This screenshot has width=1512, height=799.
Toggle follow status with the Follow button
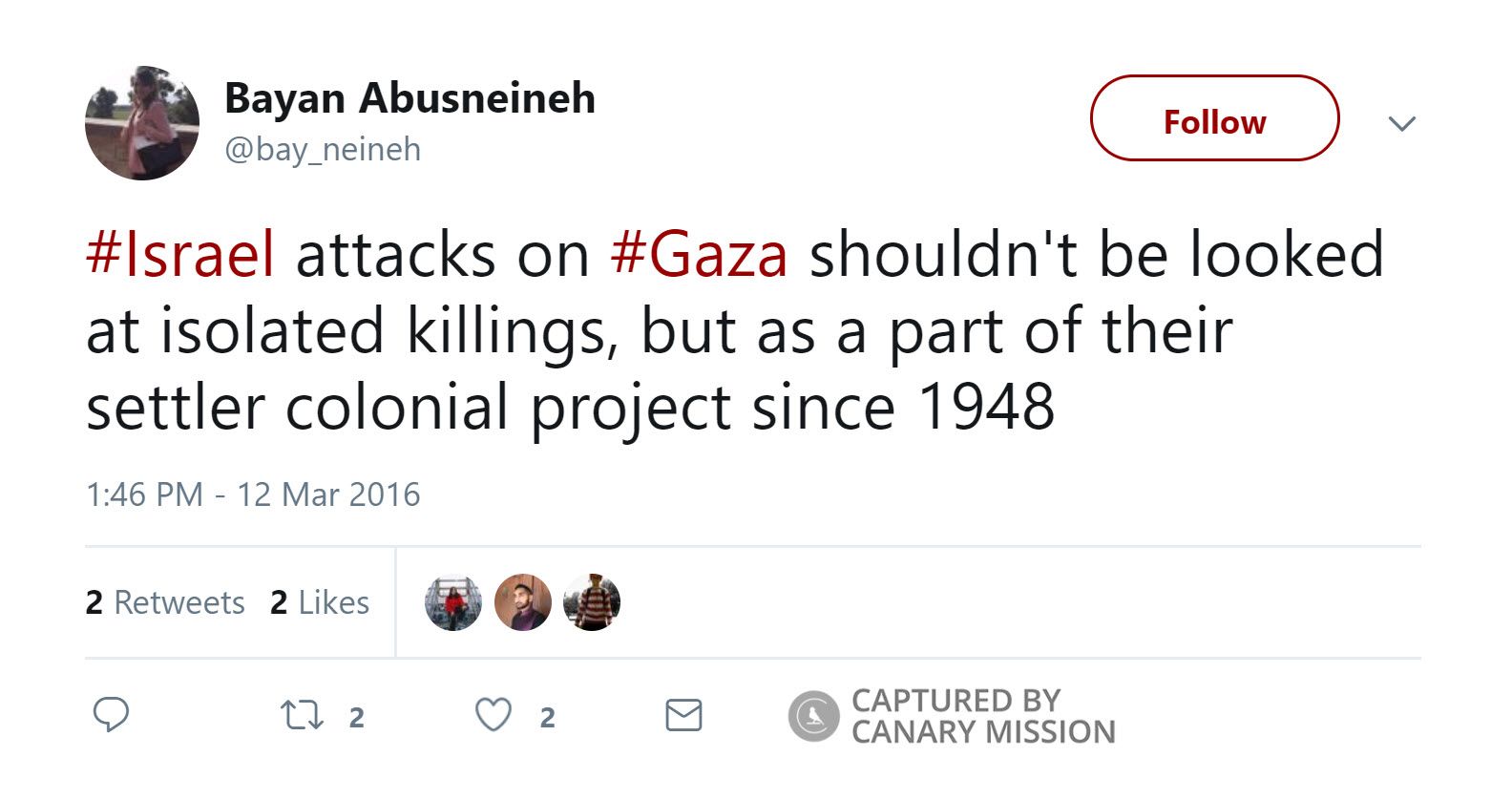click(1213, 120)
